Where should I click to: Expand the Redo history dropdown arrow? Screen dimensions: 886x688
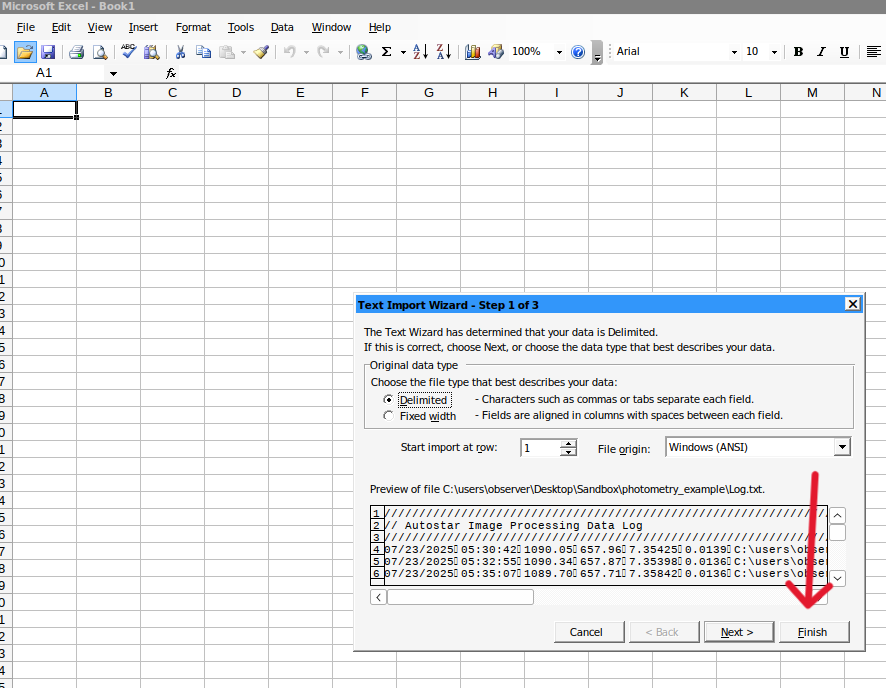point(340,52)
